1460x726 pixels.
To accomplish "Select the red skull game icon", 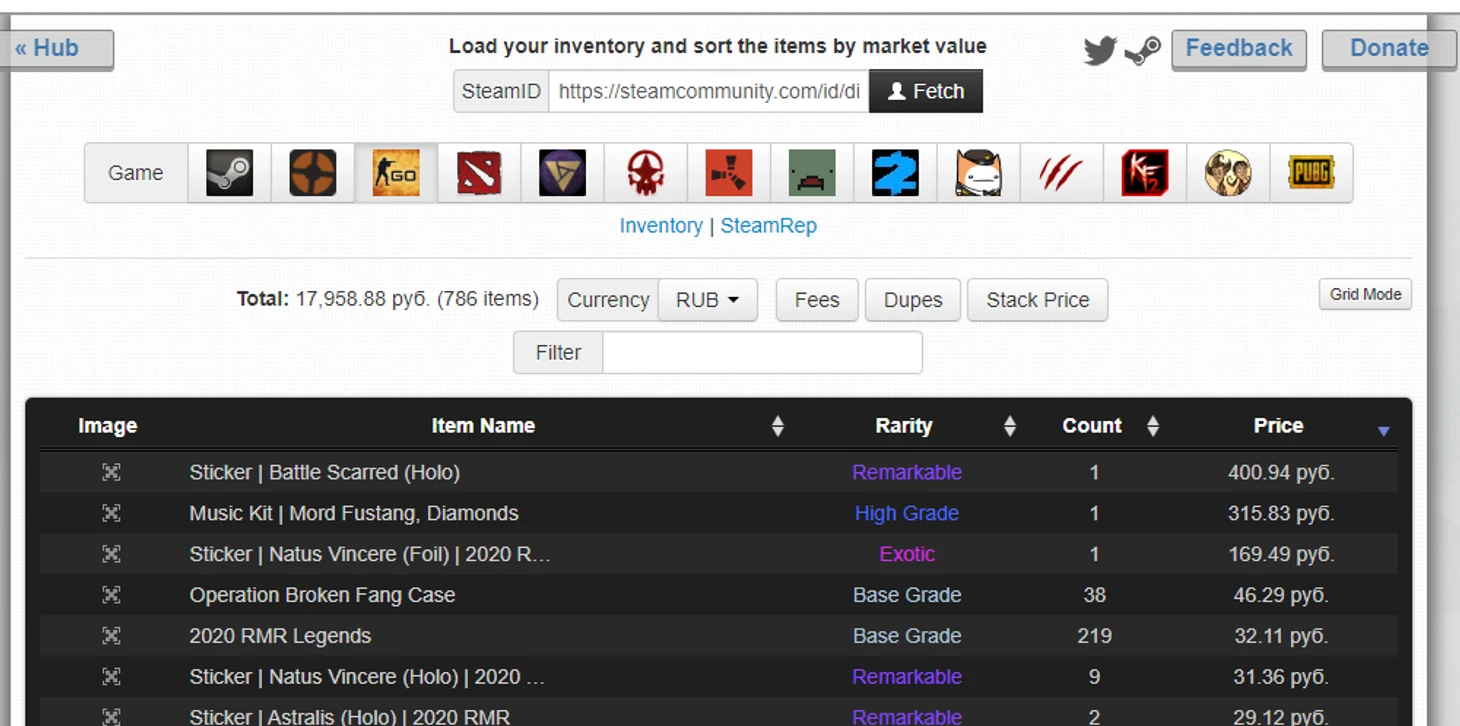I will 646,173.
